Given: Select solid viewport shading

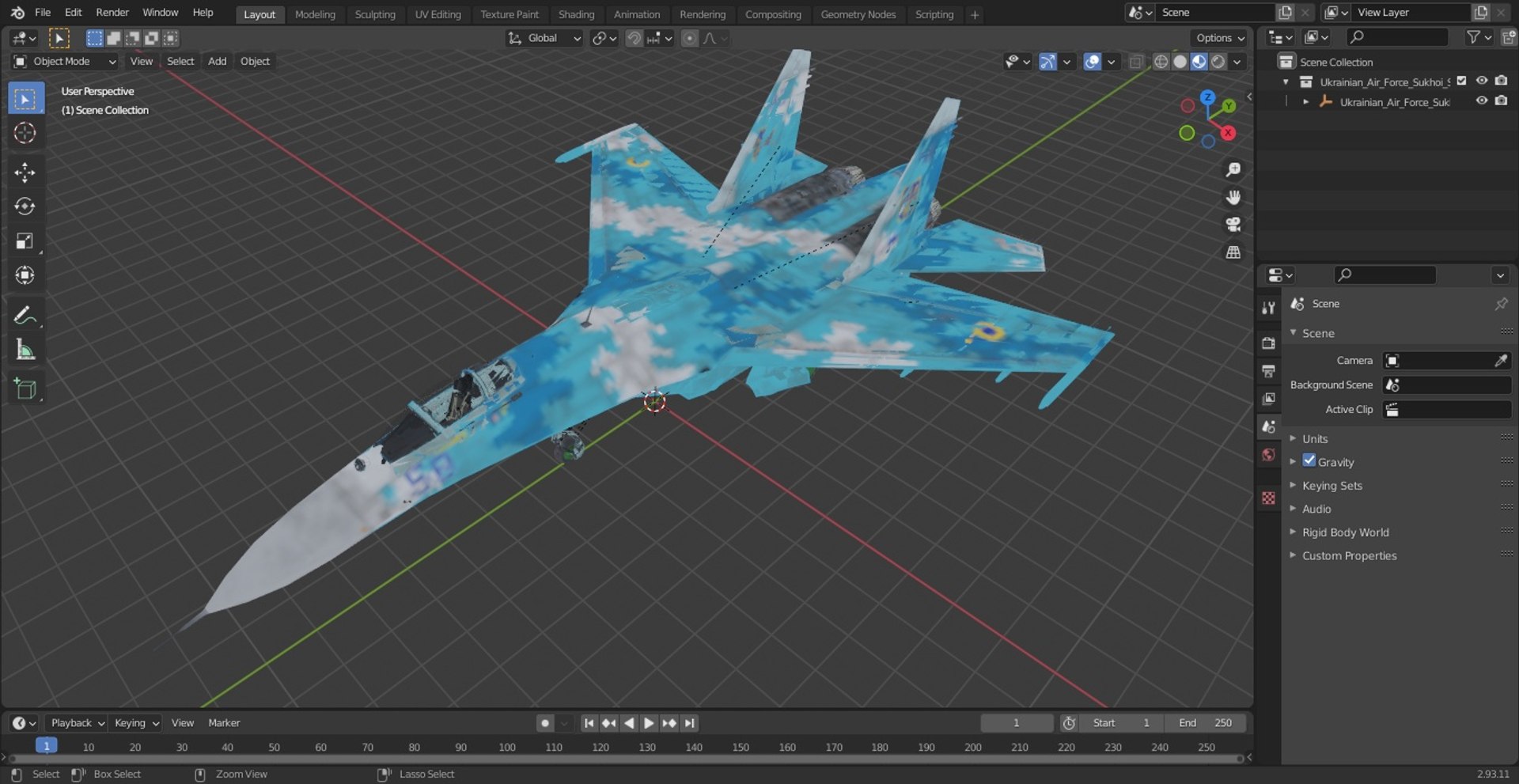Looking at the screenshot, I should coord(1180,62).
